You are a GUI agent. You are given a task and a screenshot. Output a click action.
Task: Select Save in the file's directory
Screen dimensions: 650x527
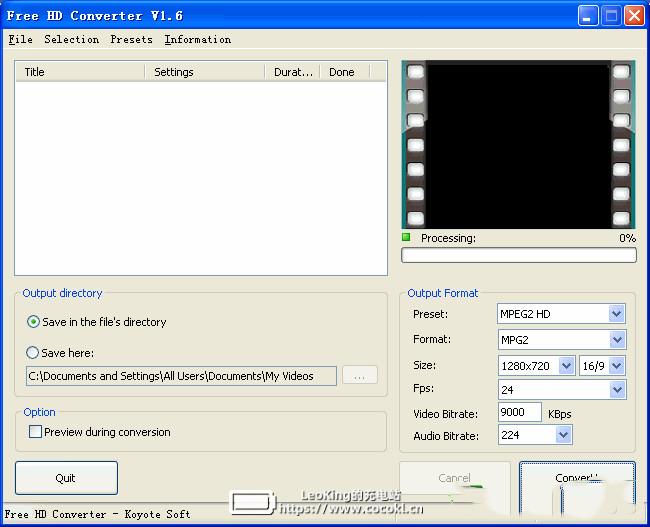(96, 322)
